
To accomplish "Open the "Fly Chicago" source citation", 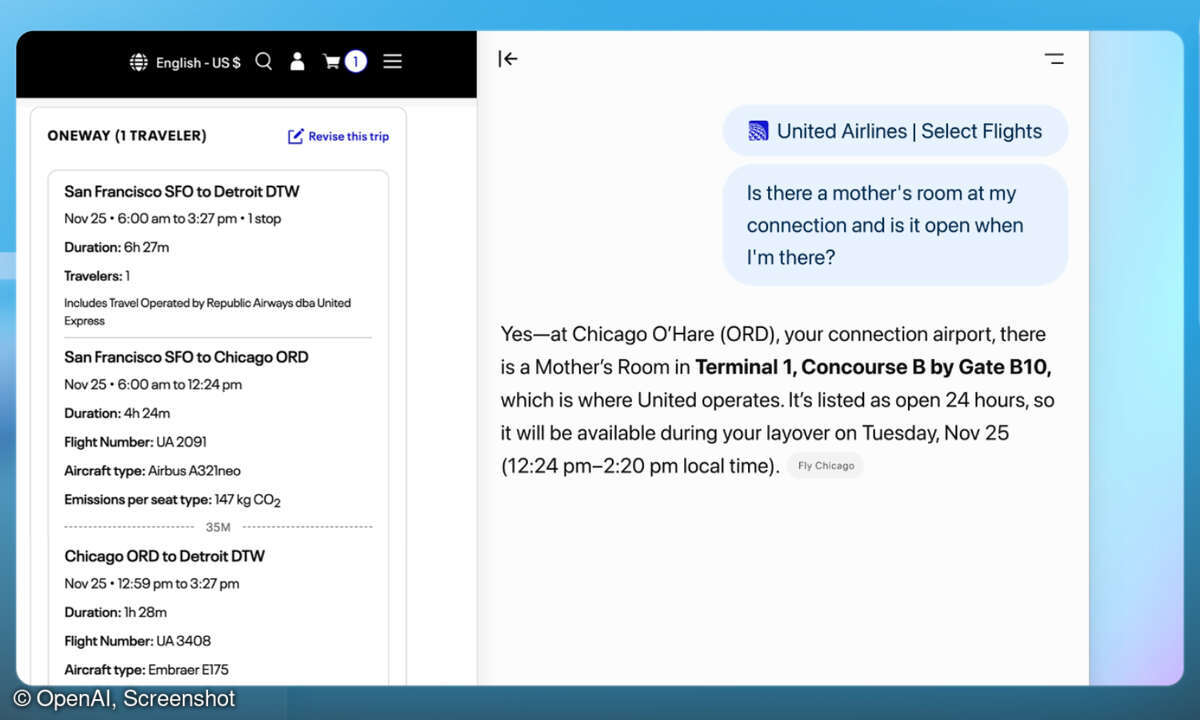I will (825, 466).
